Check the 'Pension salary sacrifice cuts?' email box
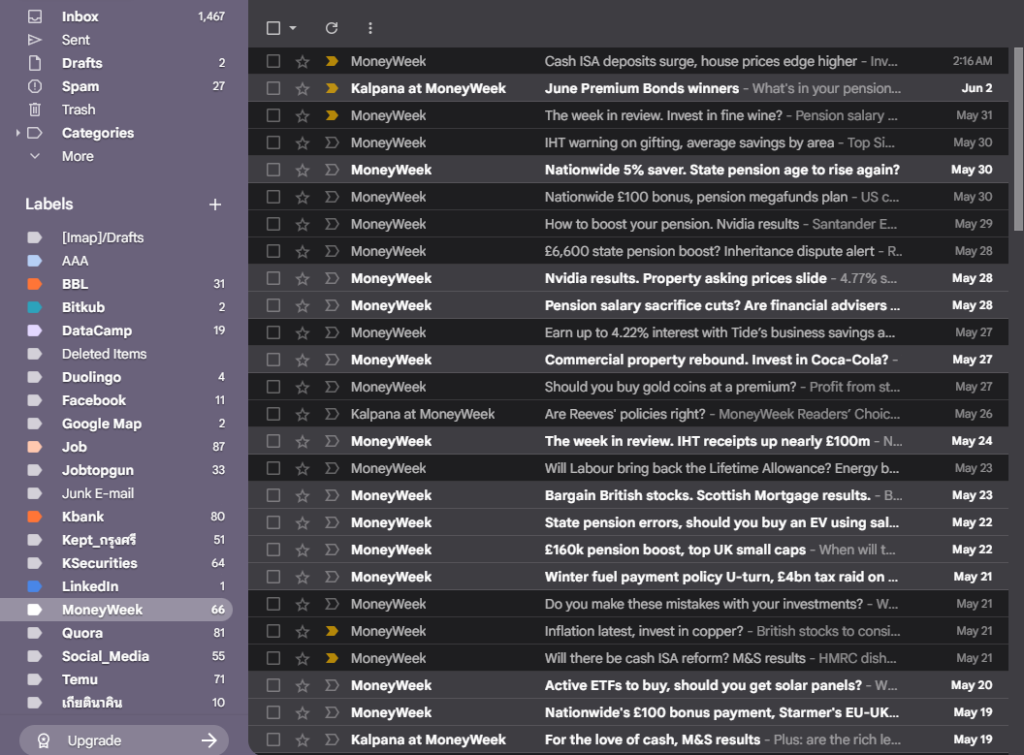 274,306
